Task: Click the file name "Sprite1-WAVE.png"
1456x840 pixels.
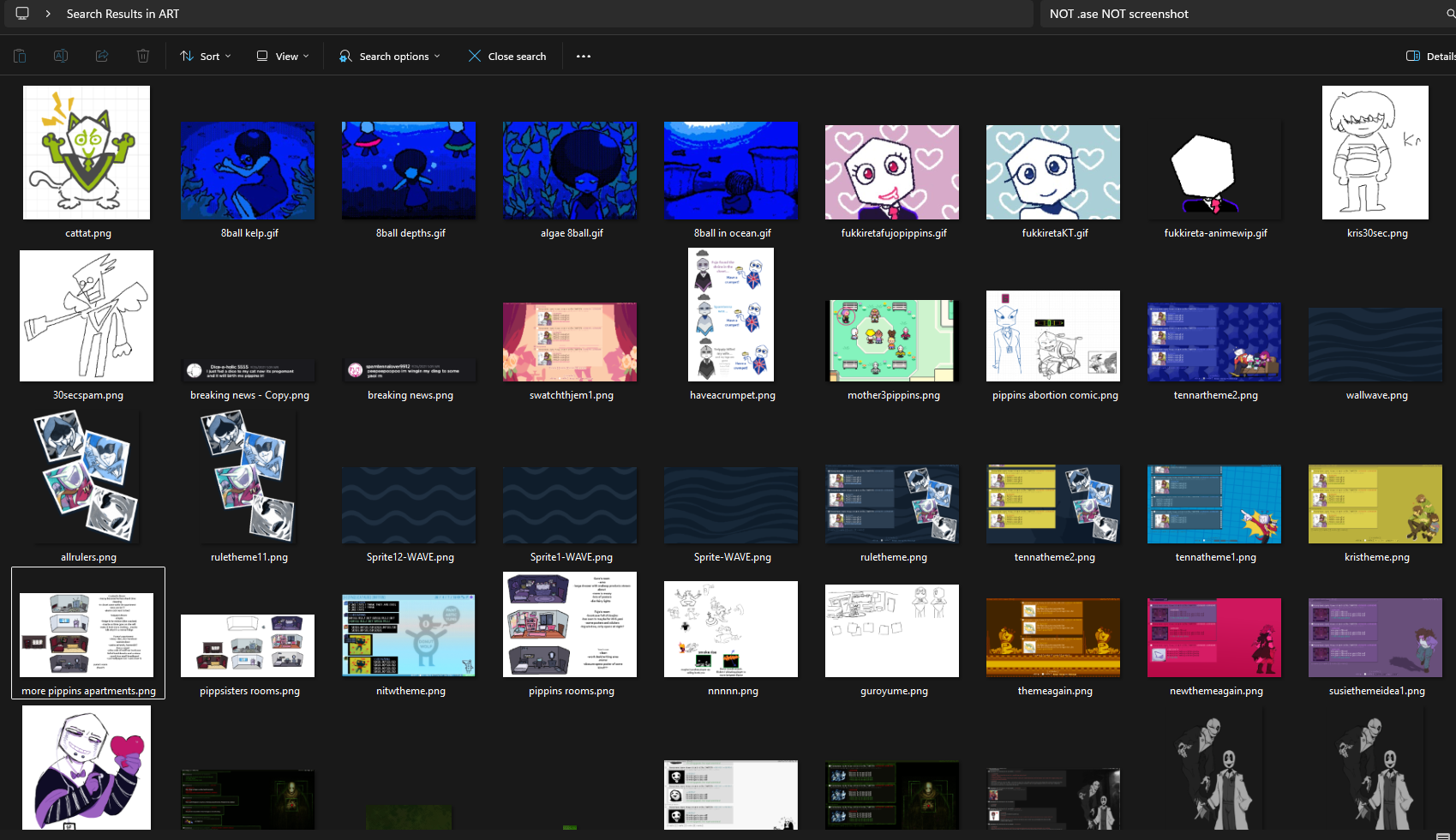Action: [x=572, y=557]
